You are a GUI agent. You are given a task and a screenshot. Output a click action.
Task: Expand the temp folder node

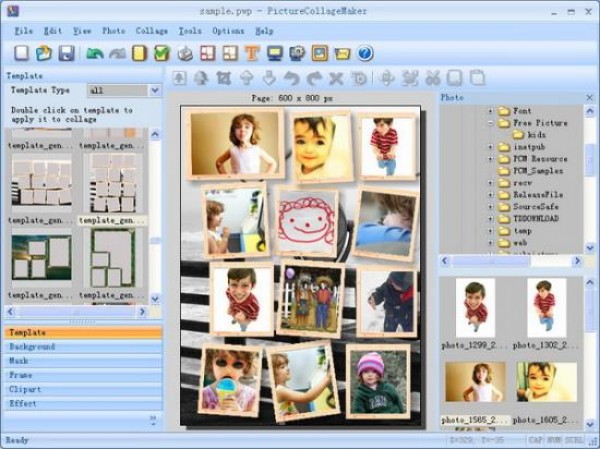(x=490, y=231)
